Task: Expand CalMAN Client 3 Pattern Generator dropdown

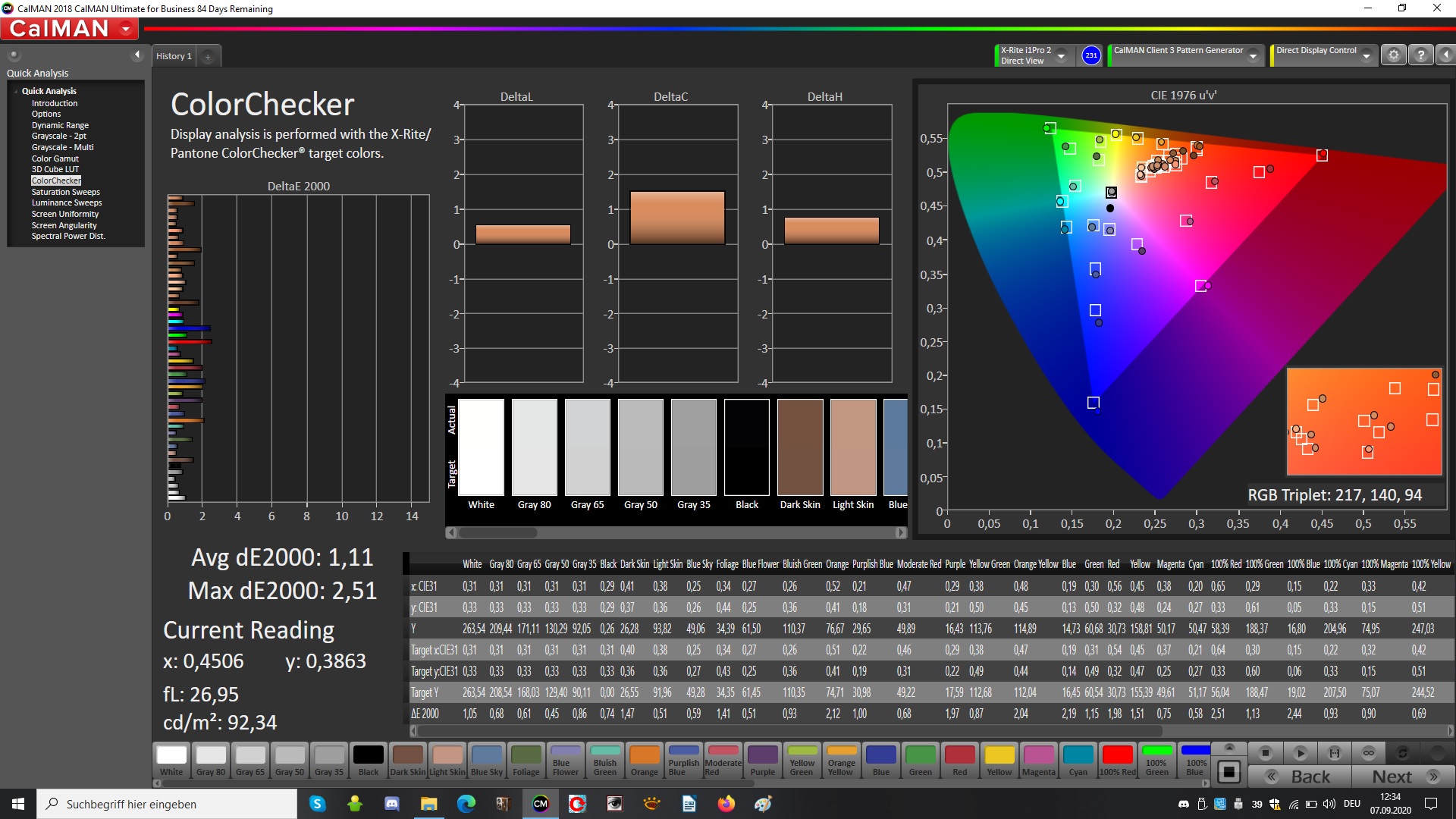Action: 1253,56
